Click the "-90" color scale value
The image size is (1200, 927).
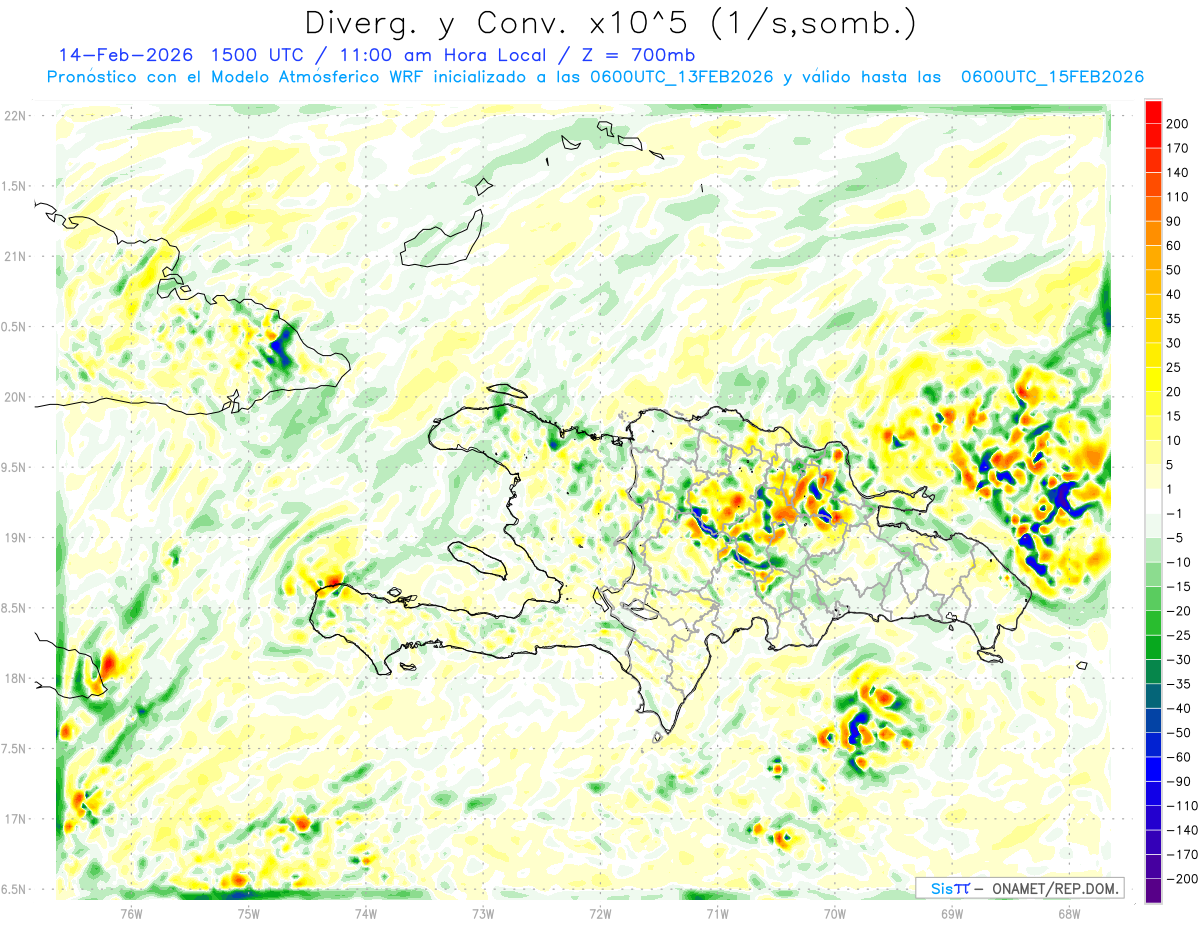[1181, 782]
